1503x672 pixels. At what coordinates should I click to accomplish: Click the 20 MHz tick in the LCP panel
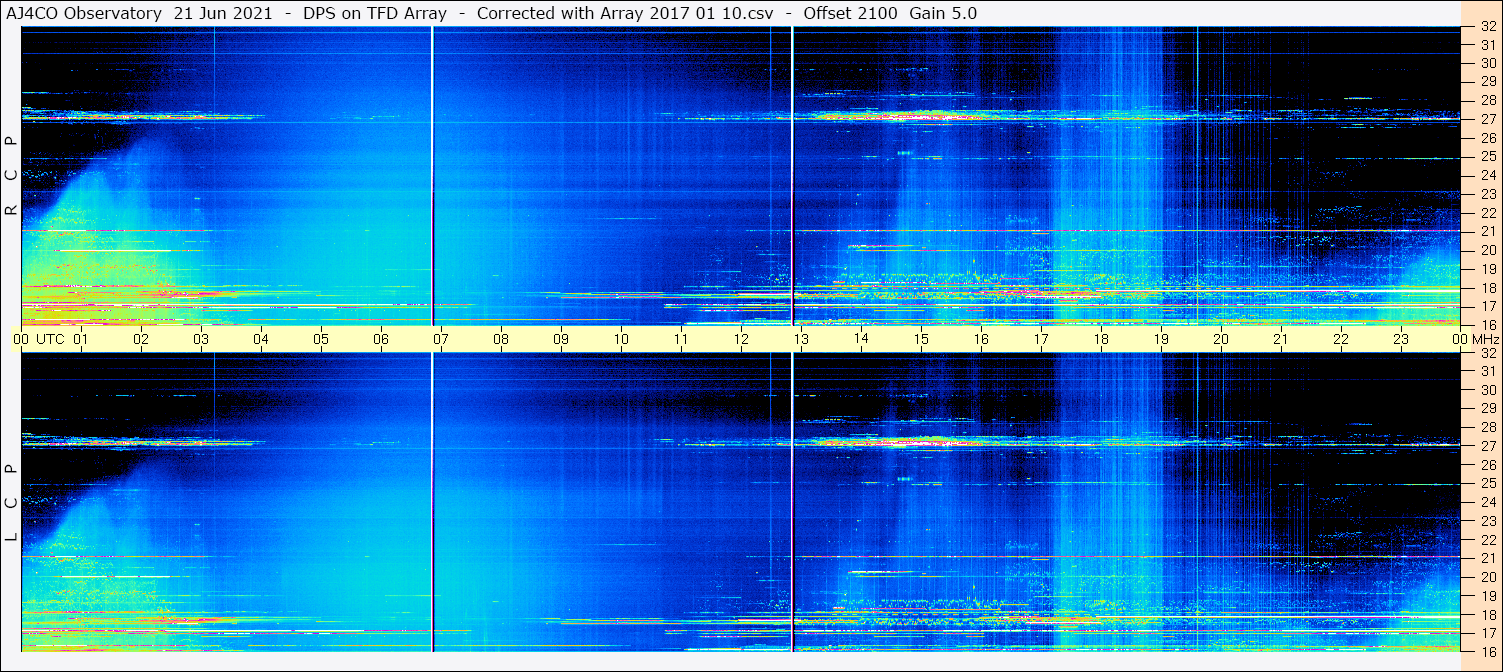coord(1487,576)
